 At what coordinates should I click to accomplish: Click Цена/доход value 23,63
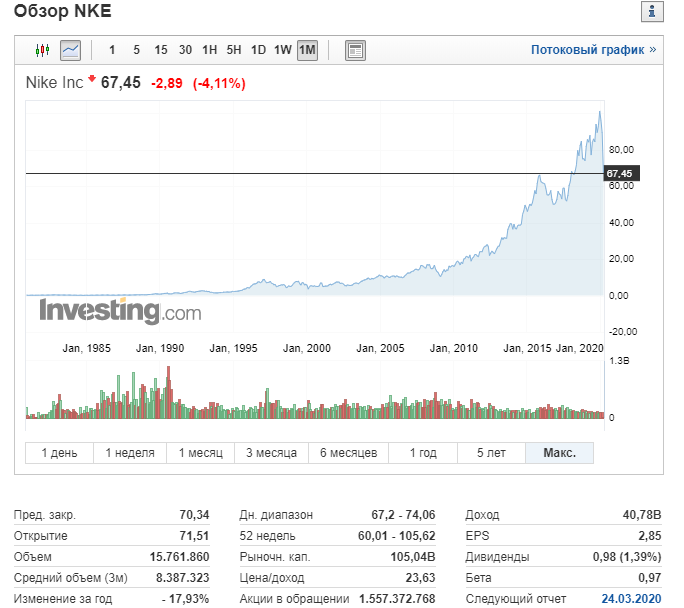[421, 577]
